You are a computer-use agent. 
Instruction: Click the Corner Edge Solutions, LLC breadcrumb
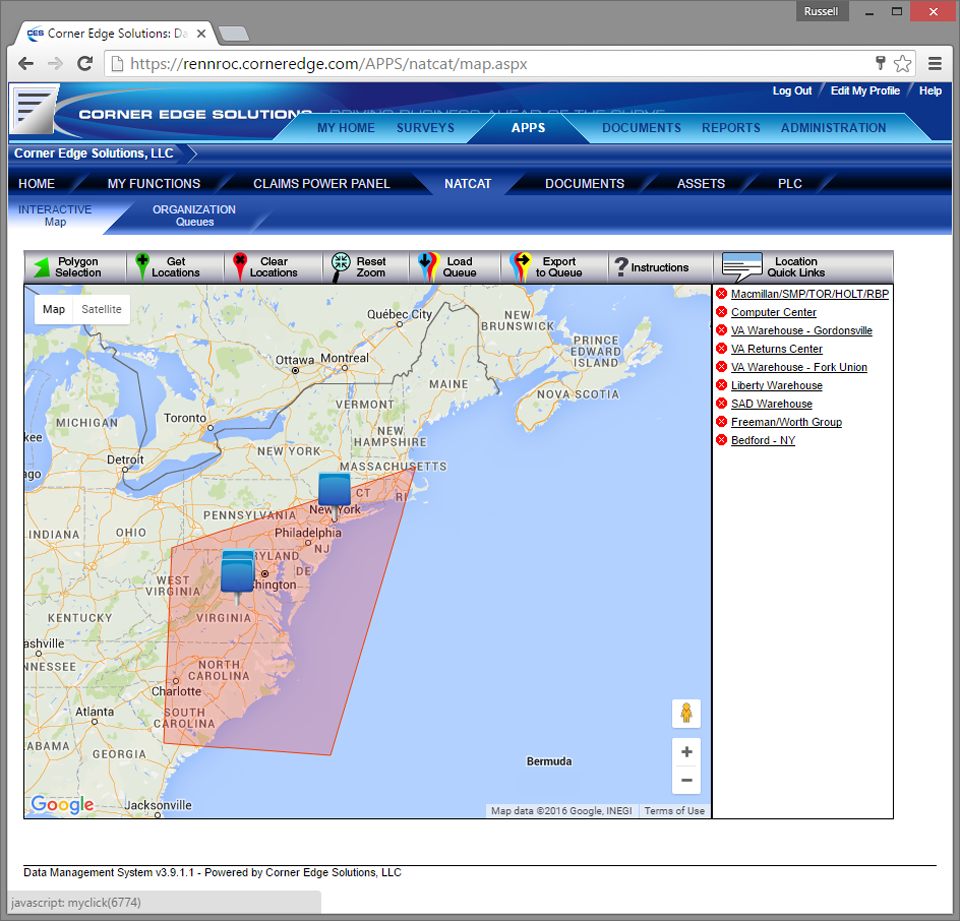pos(94,153)
